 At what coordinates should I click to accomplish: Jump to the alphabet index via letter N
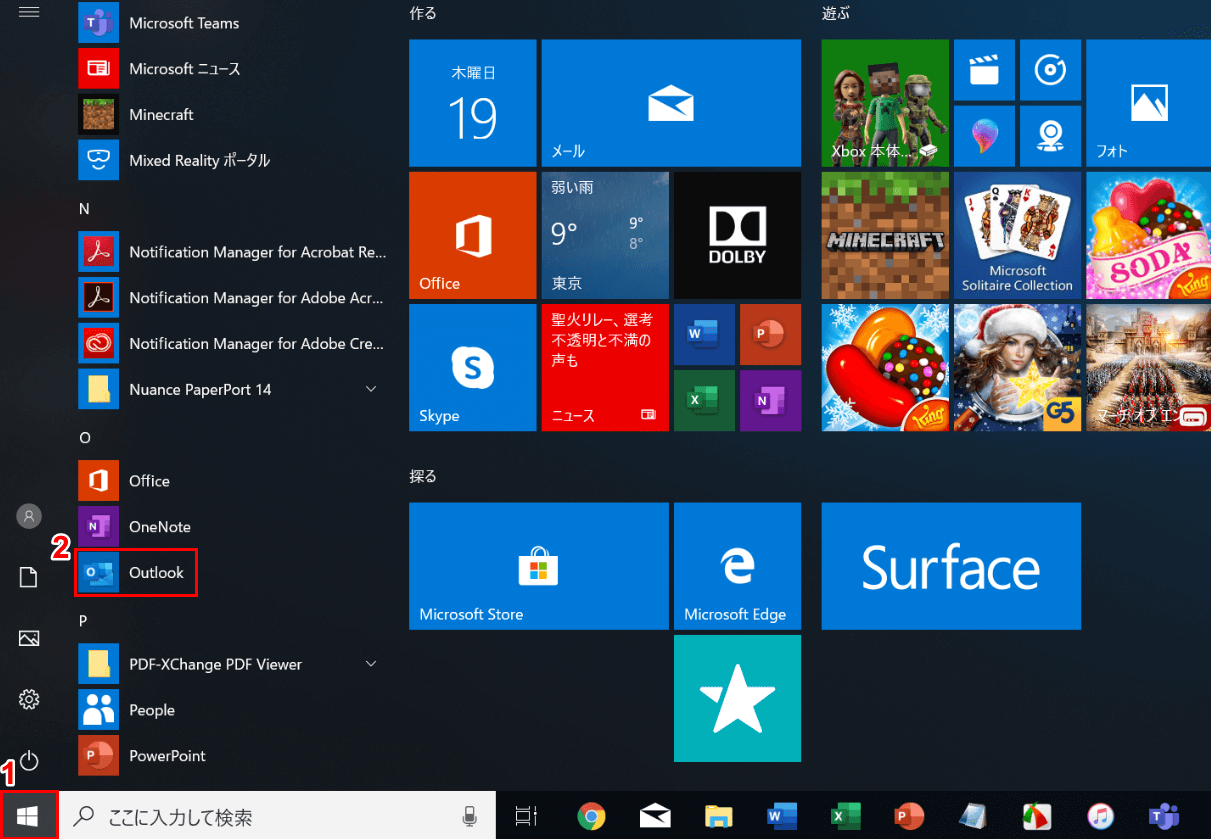[x=84, y=208]
